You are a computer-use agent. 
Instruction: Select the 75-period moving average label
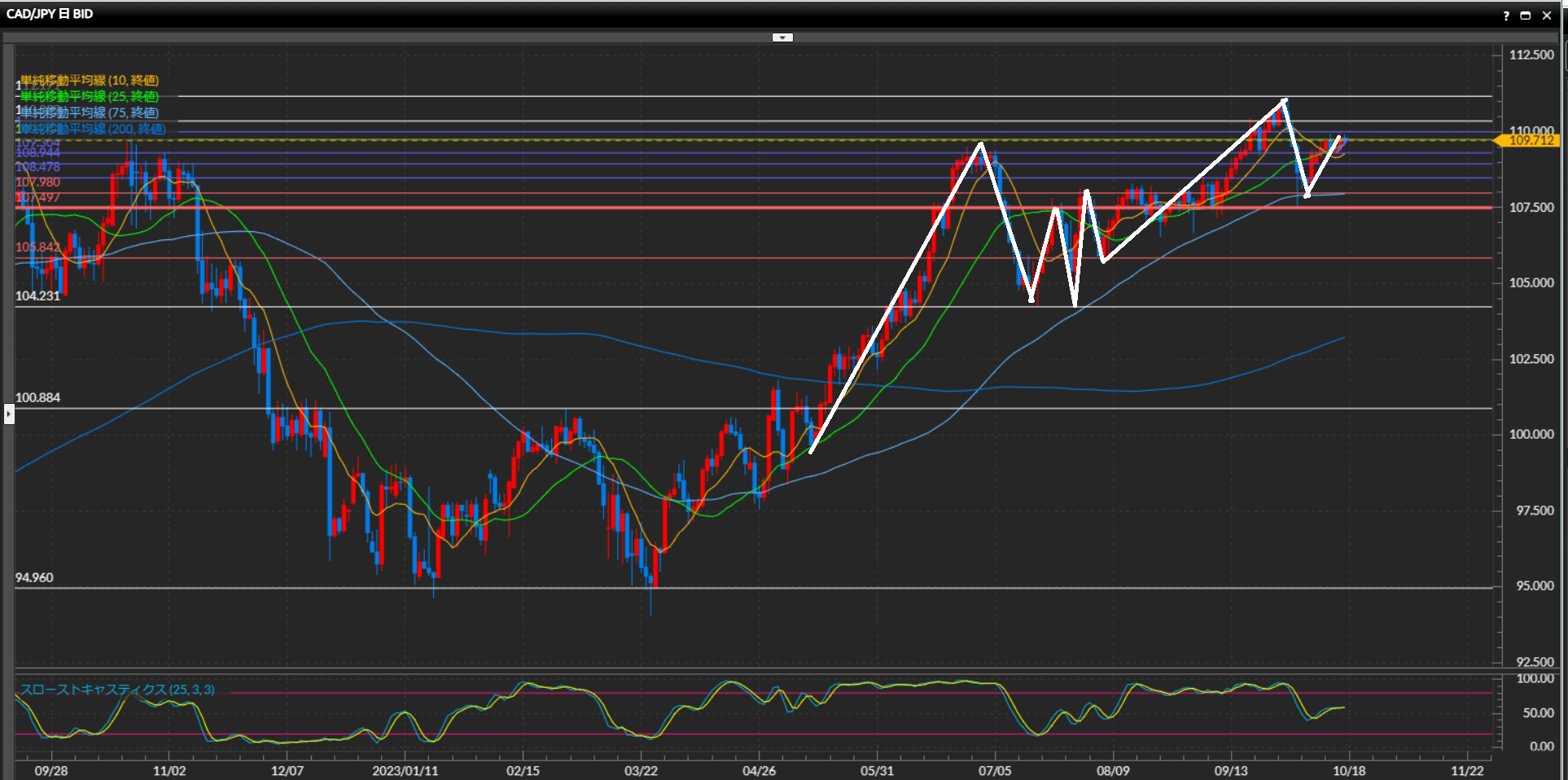tap(90, 113)
